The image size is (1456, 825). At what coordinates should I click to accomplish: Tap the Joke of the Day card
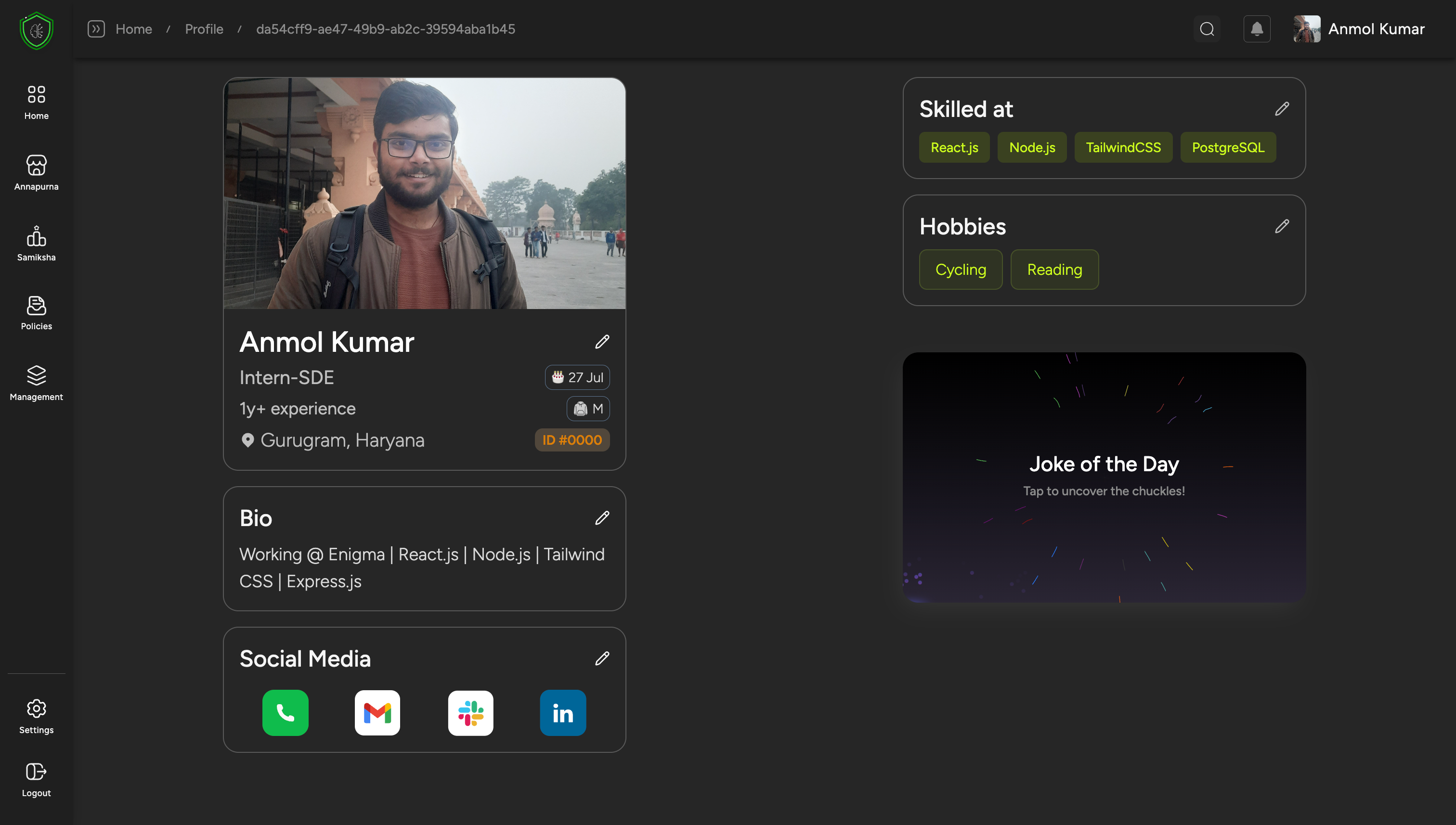(x=1104, y=477)
